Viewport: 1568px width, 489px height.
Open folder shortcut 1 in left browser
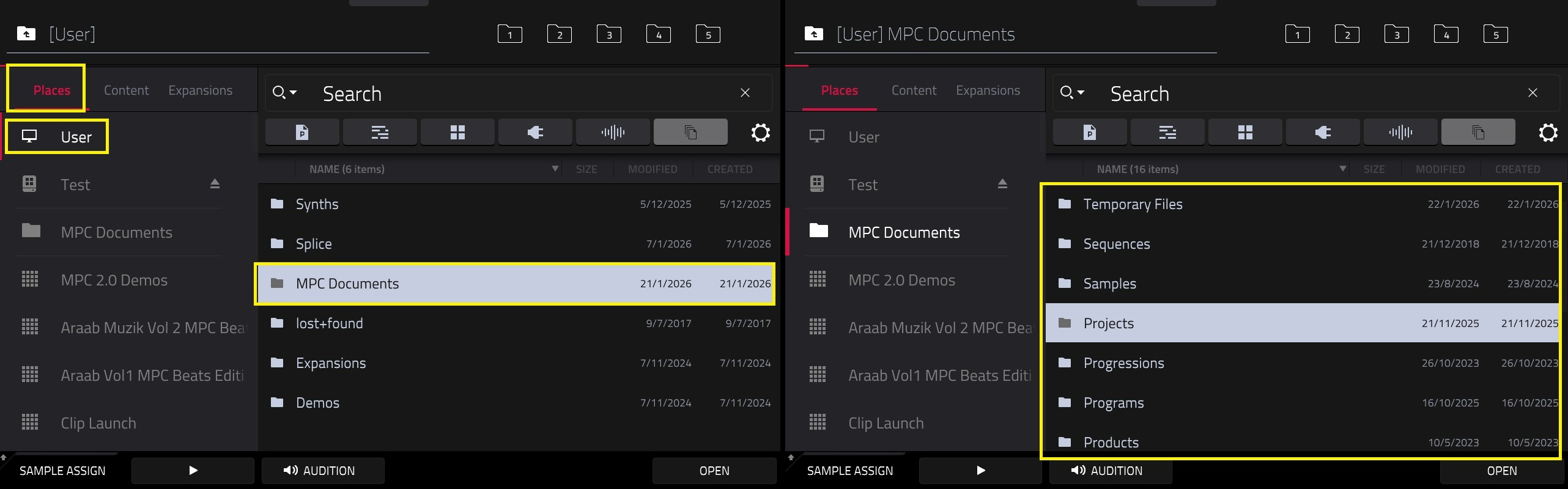pyautogui.click(x=510, y=34)
